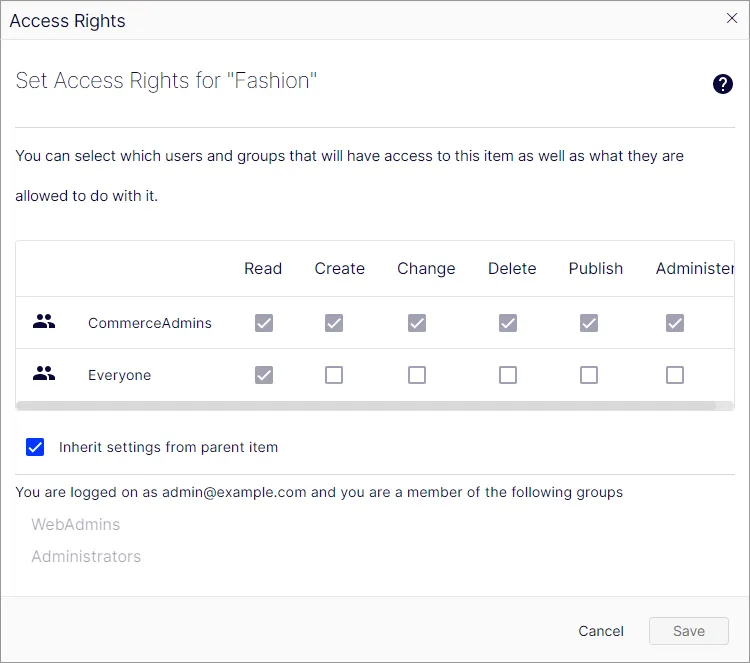Enable Publish permission for Everyone
The height and width of the screenshot is (663, 750).
pos(589,375)
